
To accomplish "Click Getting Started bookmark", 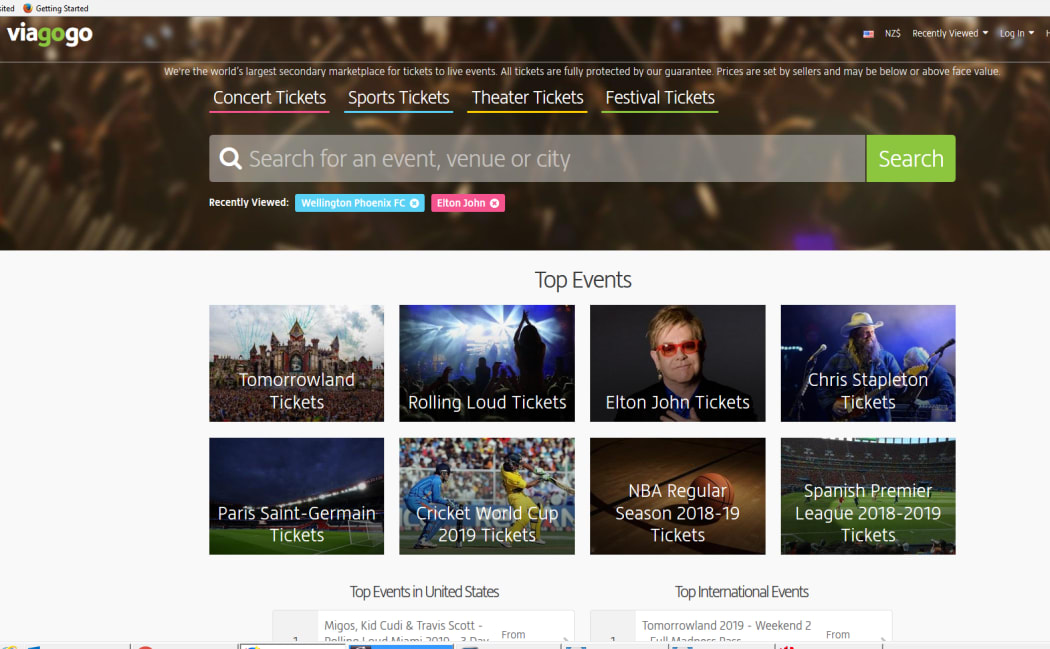I will click(x=62, y=8).
